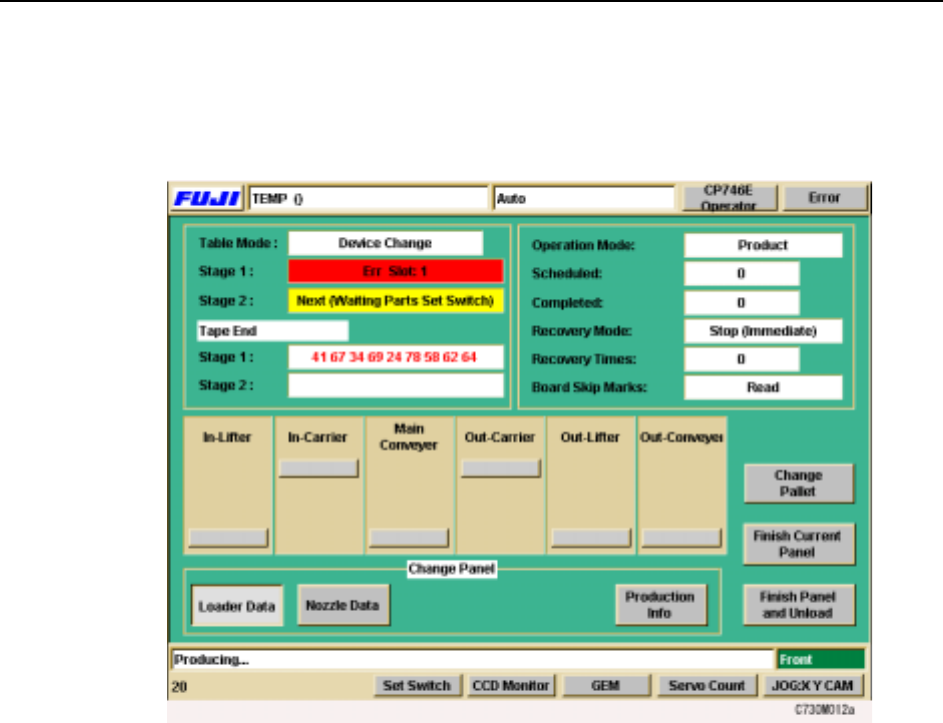The image size is (943, 723).
Task: Open the CCD Monitor
Action: tap(511, 686)
